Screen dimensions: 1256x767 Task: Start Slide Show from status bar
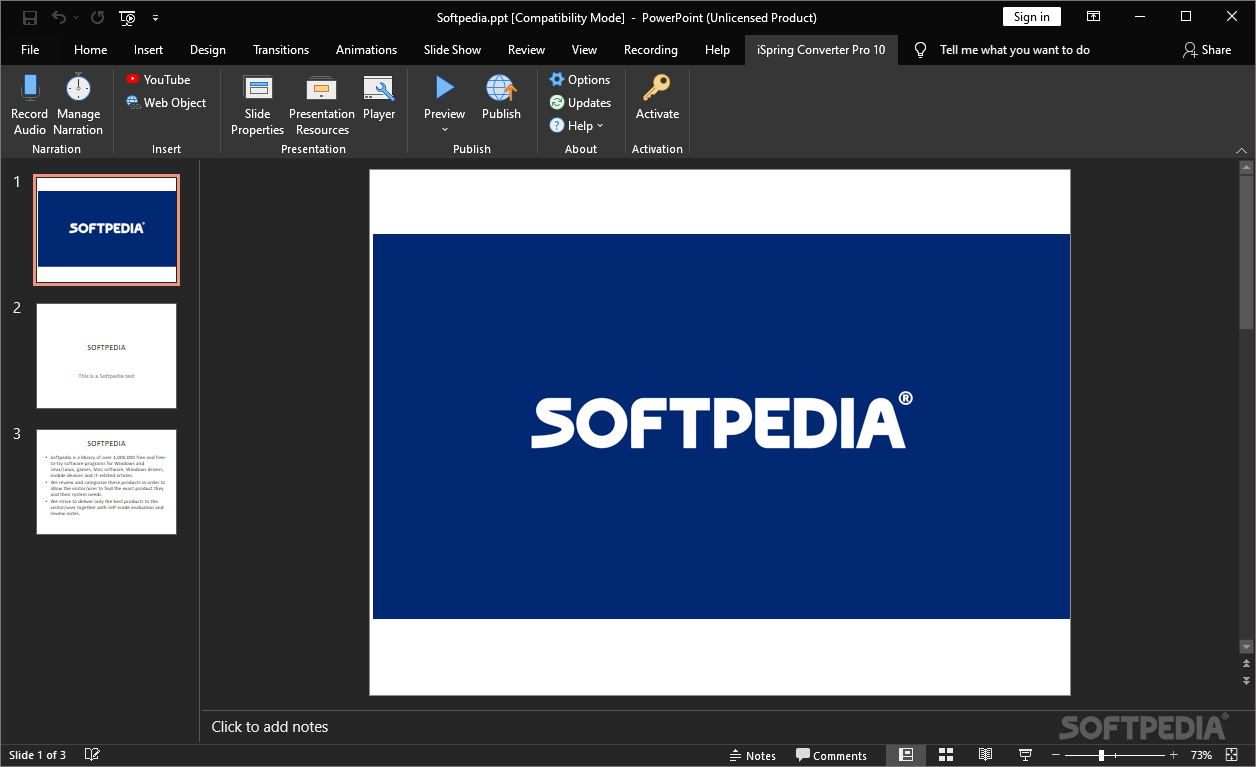click(x=1025, y=755)
